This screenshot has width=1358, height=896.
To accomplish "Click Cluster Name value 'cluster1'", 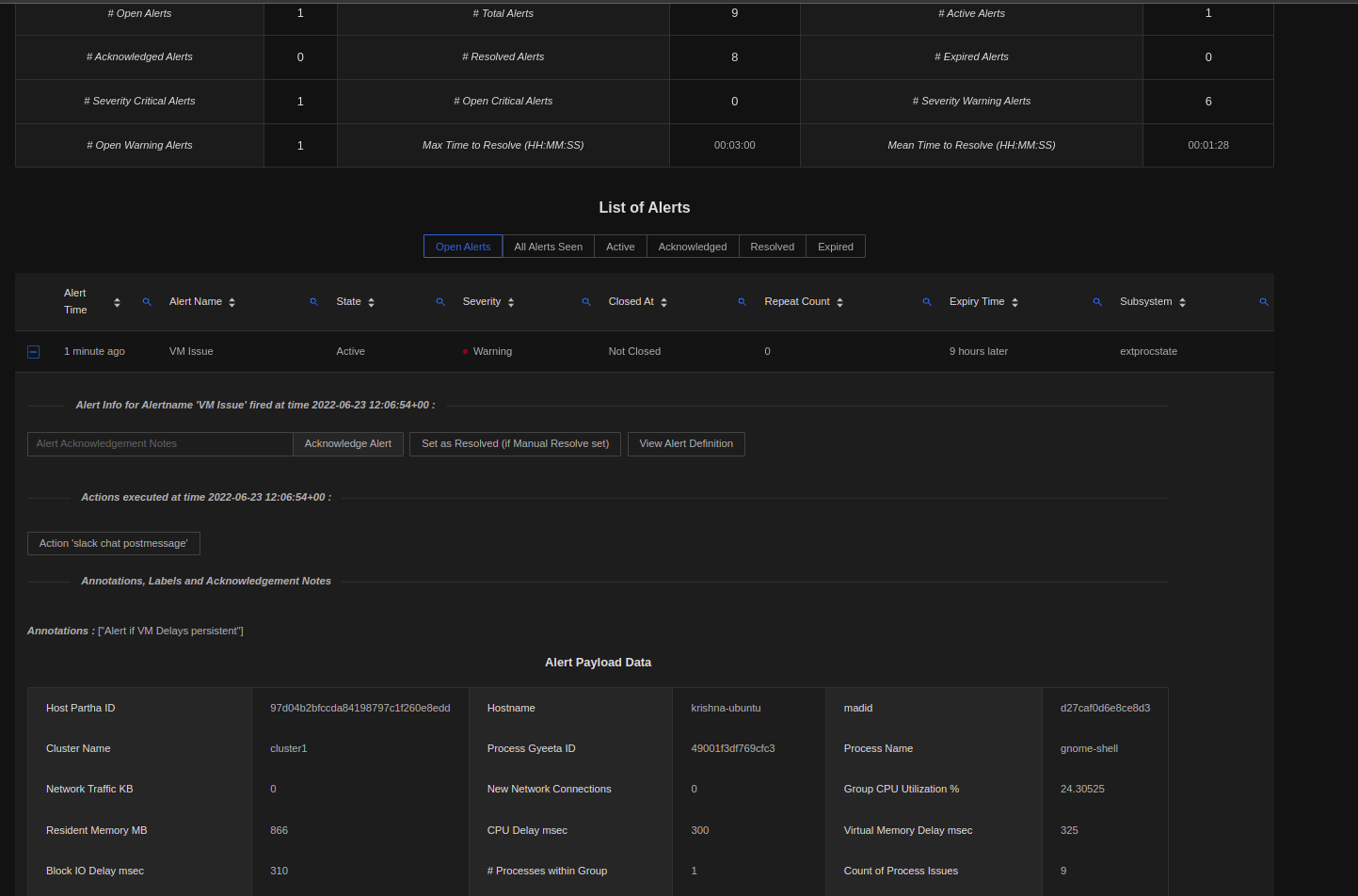I will (289, 749).
